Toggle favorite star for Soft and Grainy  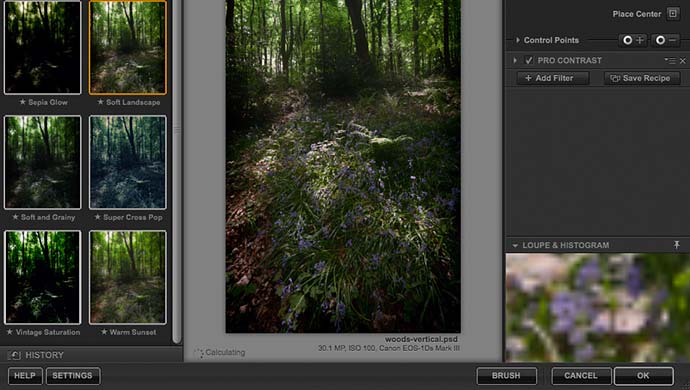coord(15,217)
